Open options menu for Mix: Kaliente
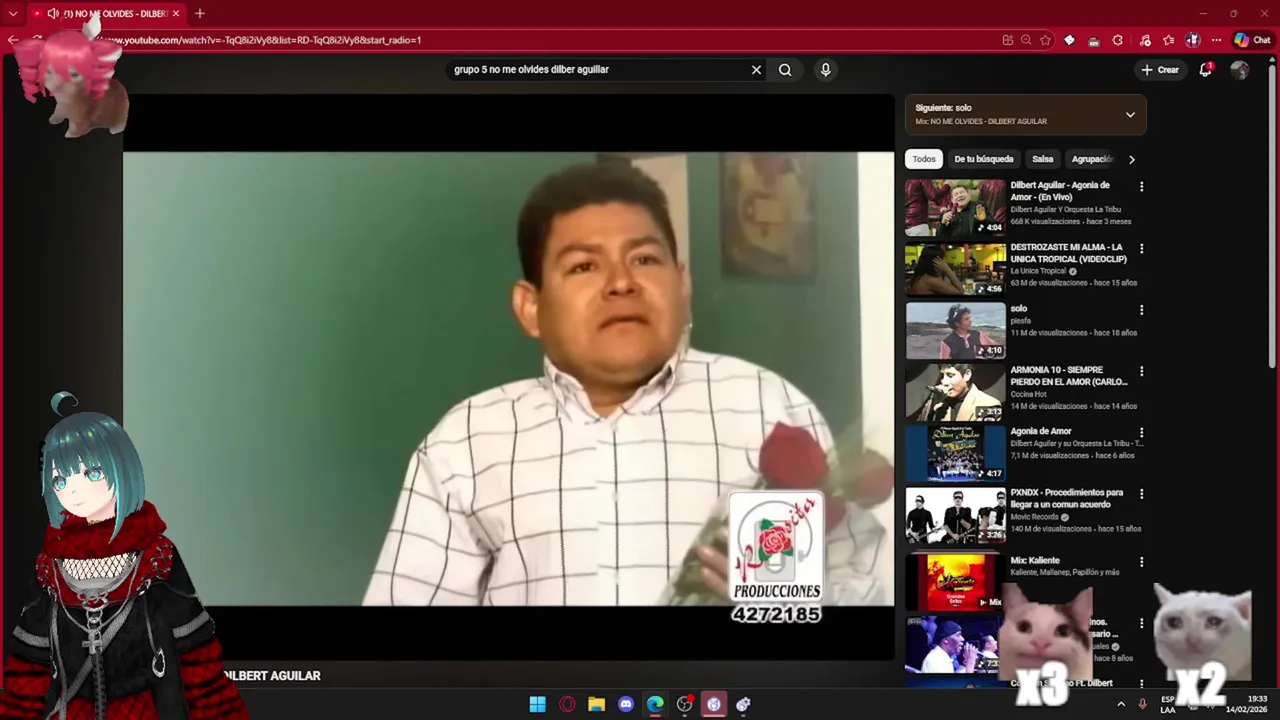 [x=1141, y=562]
